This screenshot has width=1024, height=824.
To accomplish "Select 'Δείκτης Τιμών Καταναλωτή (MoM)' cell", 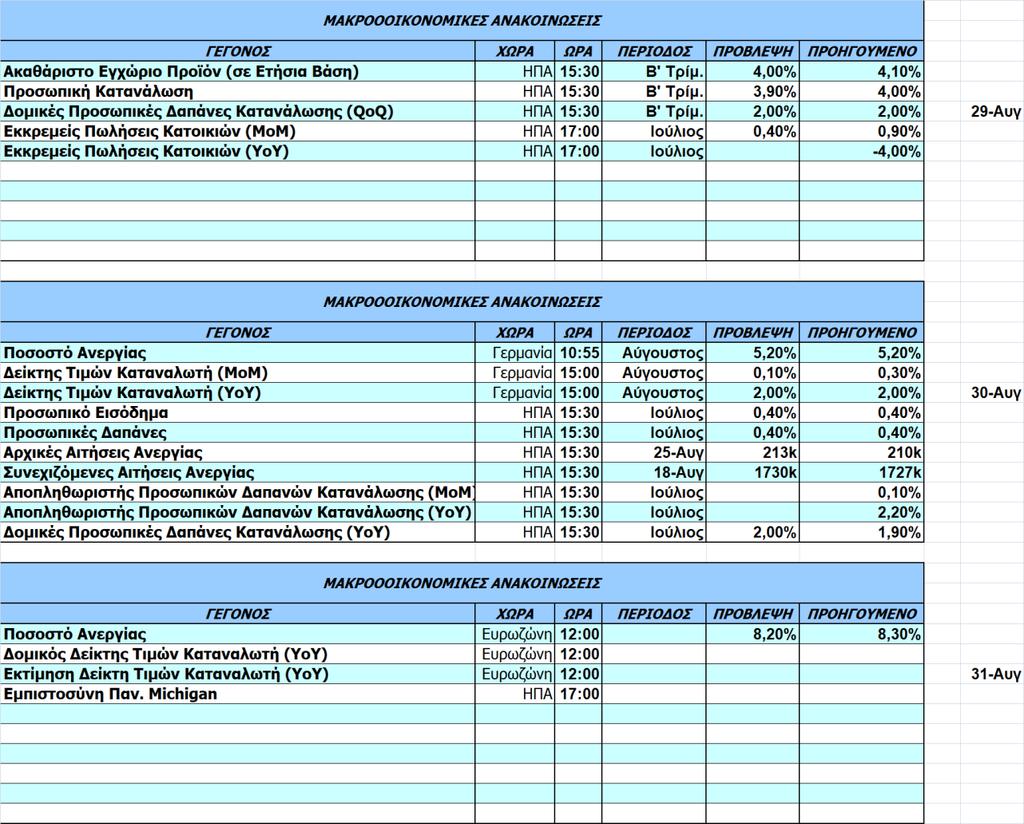I will point(238,373).
